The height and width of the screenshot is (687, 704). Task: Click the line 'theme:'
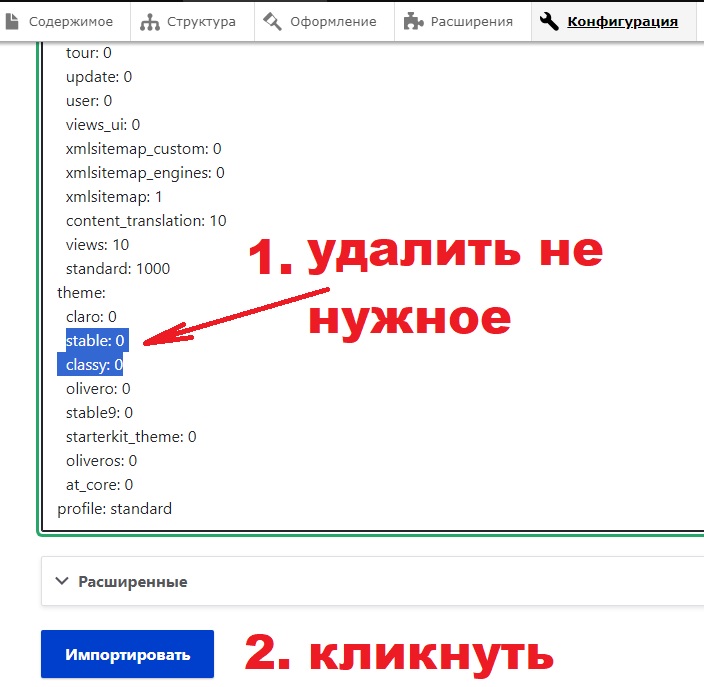(81, 293)
